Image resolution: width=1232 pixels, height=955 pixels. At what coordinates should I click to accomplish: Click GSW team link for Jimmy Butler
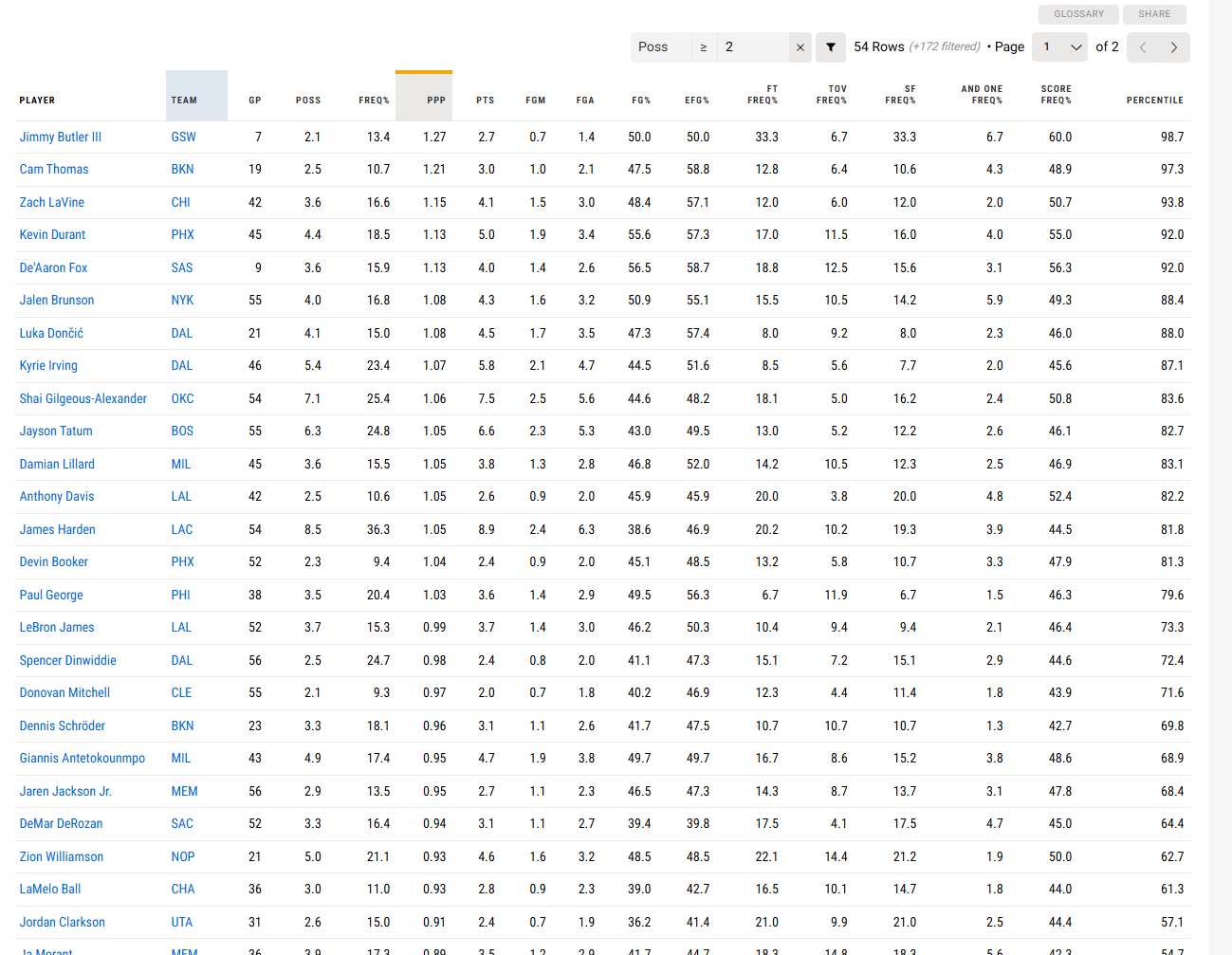coord(184,138)
